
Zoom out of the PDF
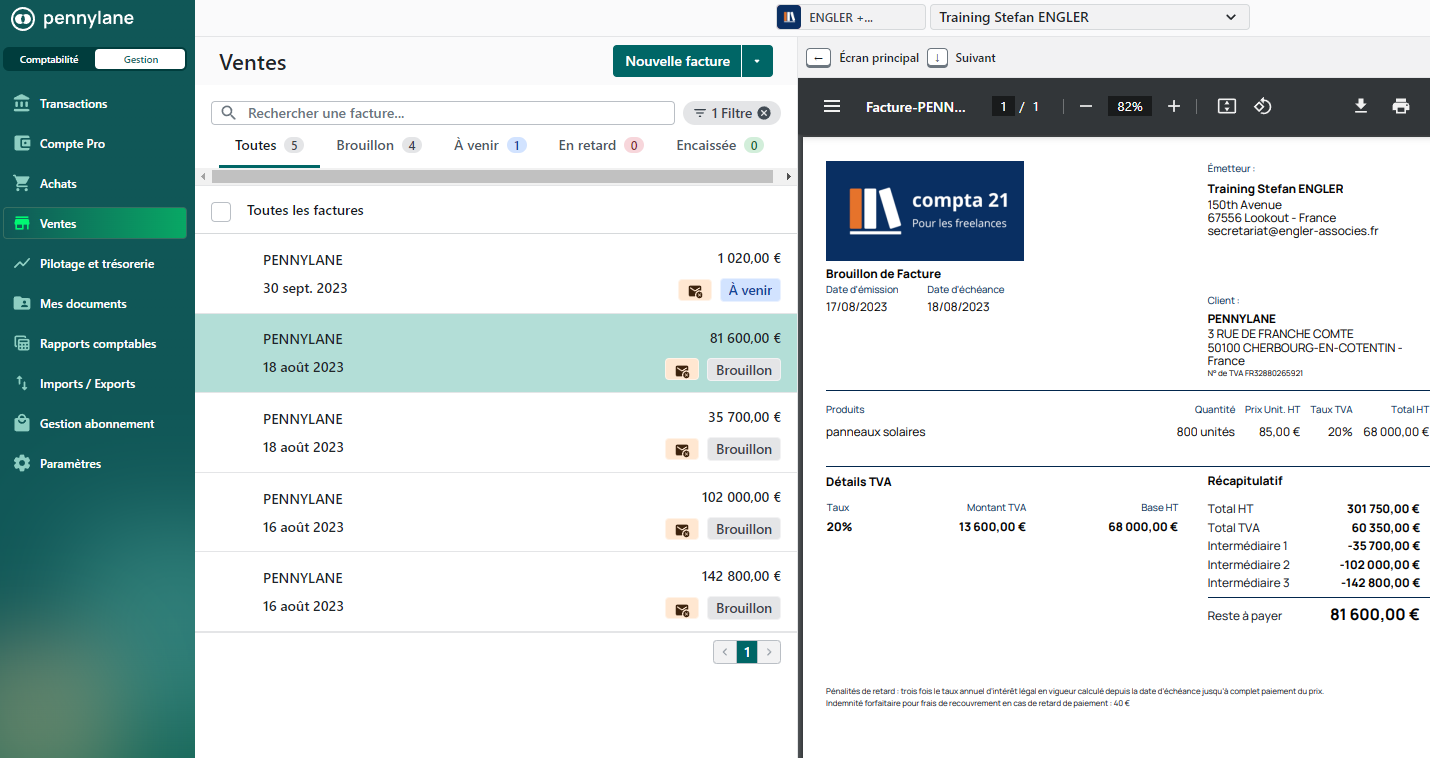(x=1086, y=106)
